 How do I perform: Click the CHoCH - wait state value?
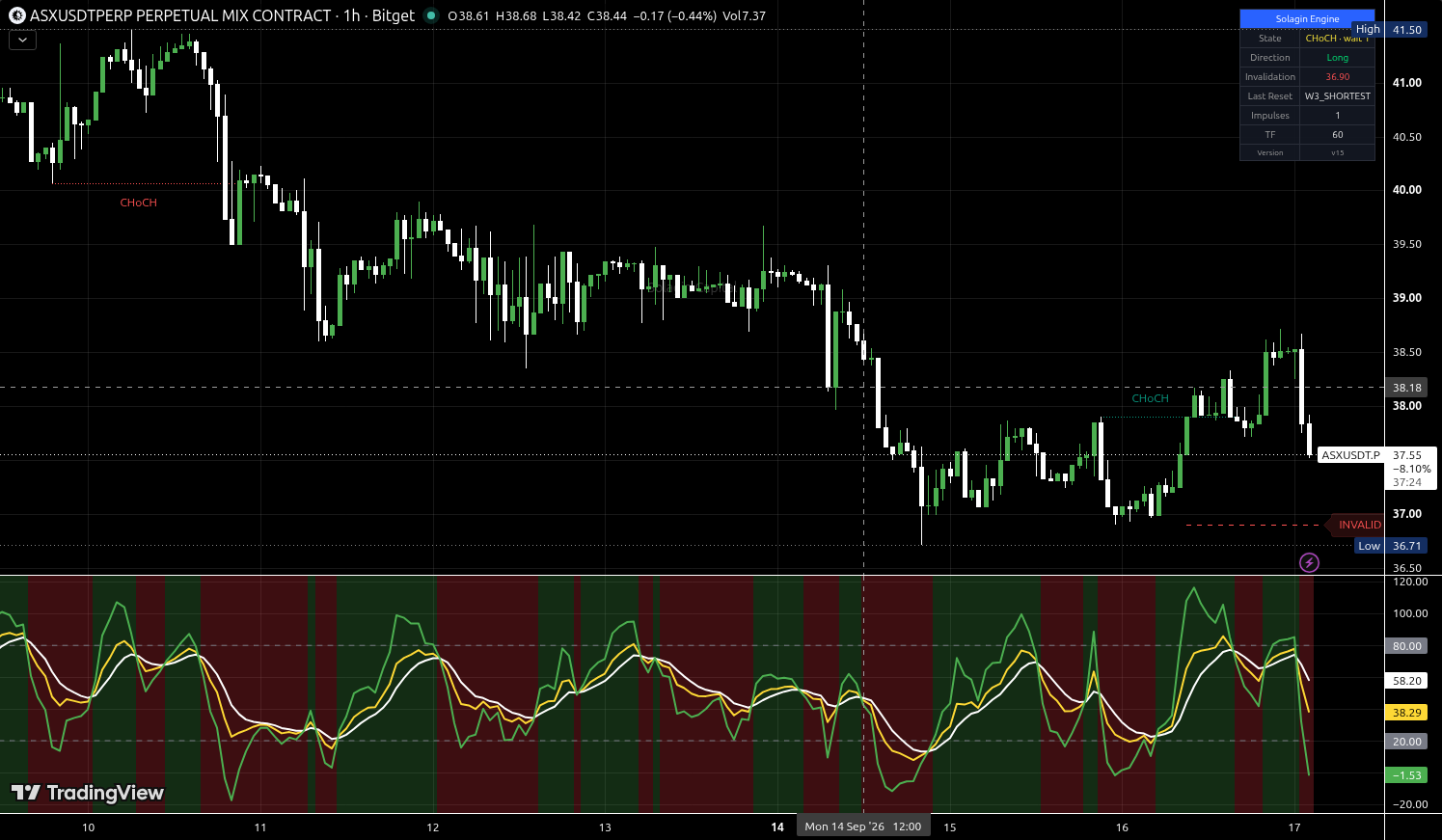[1337, 39]
